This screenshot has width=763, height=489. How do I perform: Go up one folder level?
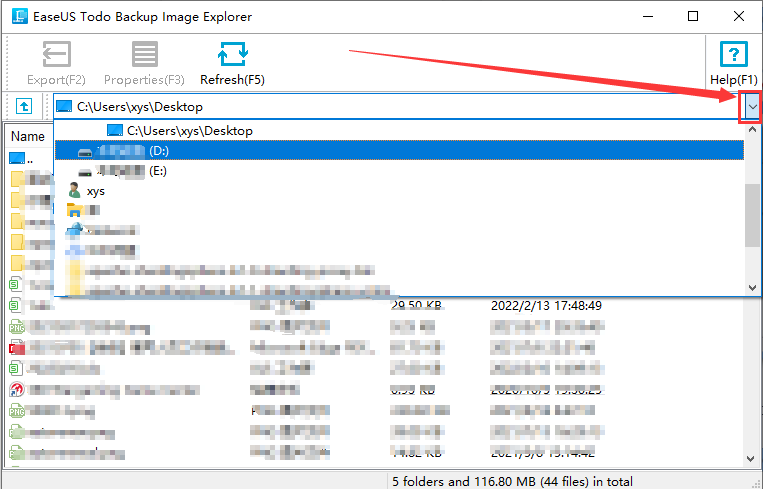(24, 106)
